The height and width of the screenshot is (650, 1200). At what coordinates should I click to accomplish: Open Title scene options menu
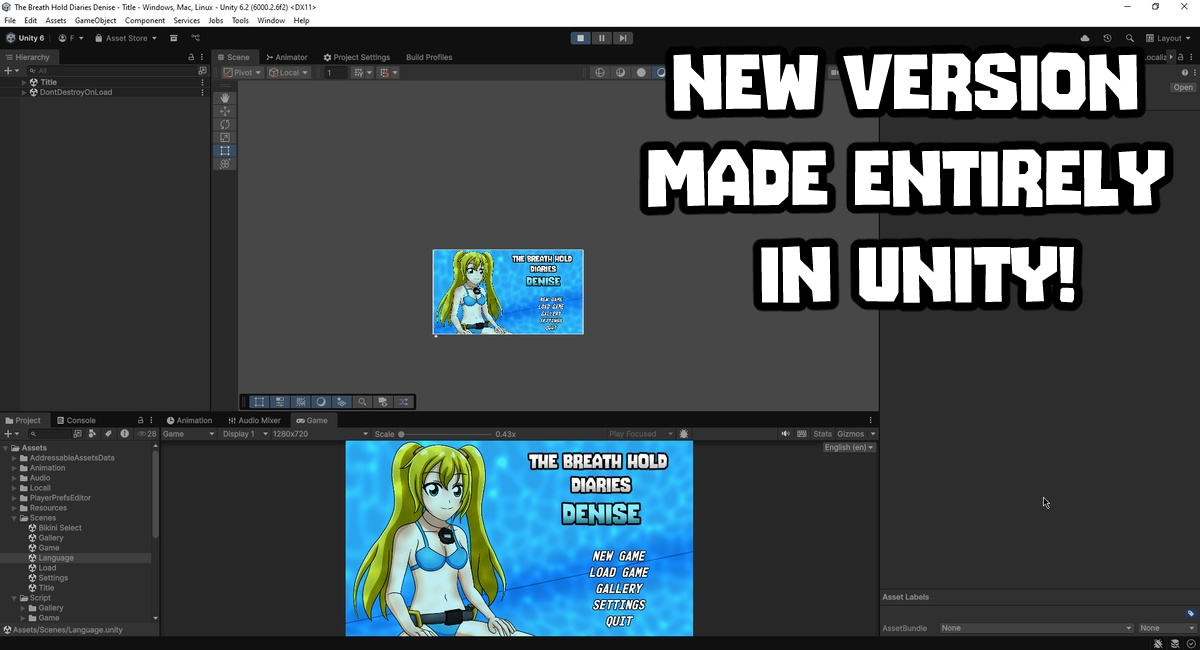pos(203,82)
